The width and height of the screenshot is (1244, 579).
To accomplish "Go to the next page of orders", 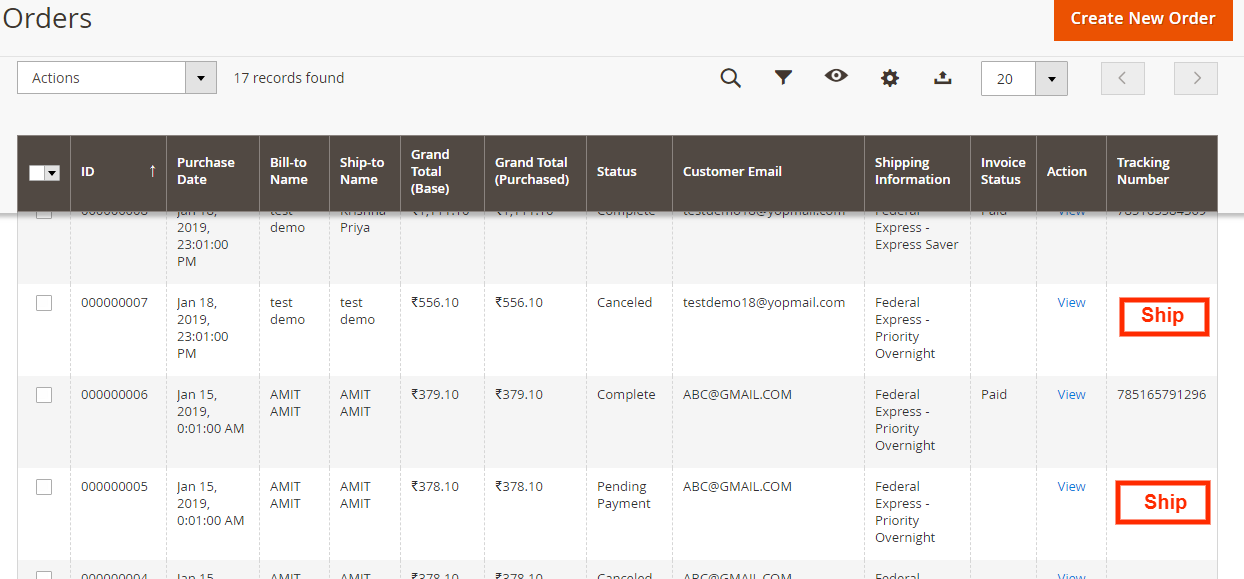I will (x=1196, y=77).
